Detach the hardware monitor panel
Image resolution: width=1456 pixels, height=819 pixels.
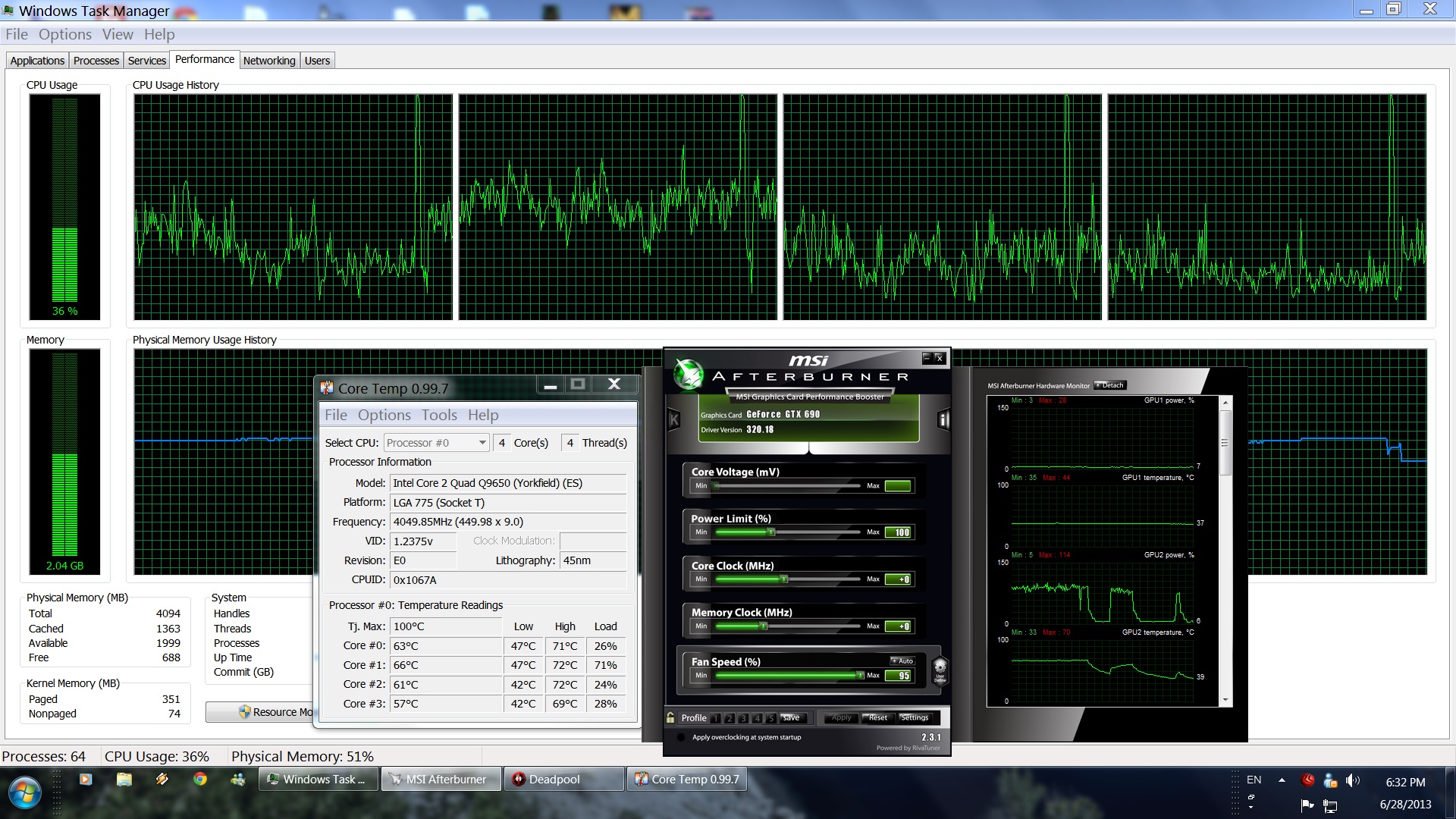[1110, 385]
